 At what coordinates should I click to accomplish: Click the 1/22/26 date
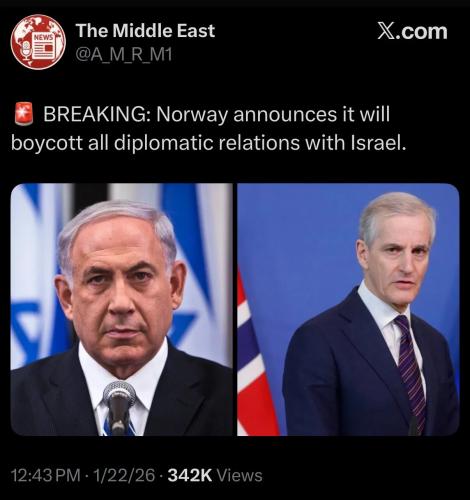(124, 475)
